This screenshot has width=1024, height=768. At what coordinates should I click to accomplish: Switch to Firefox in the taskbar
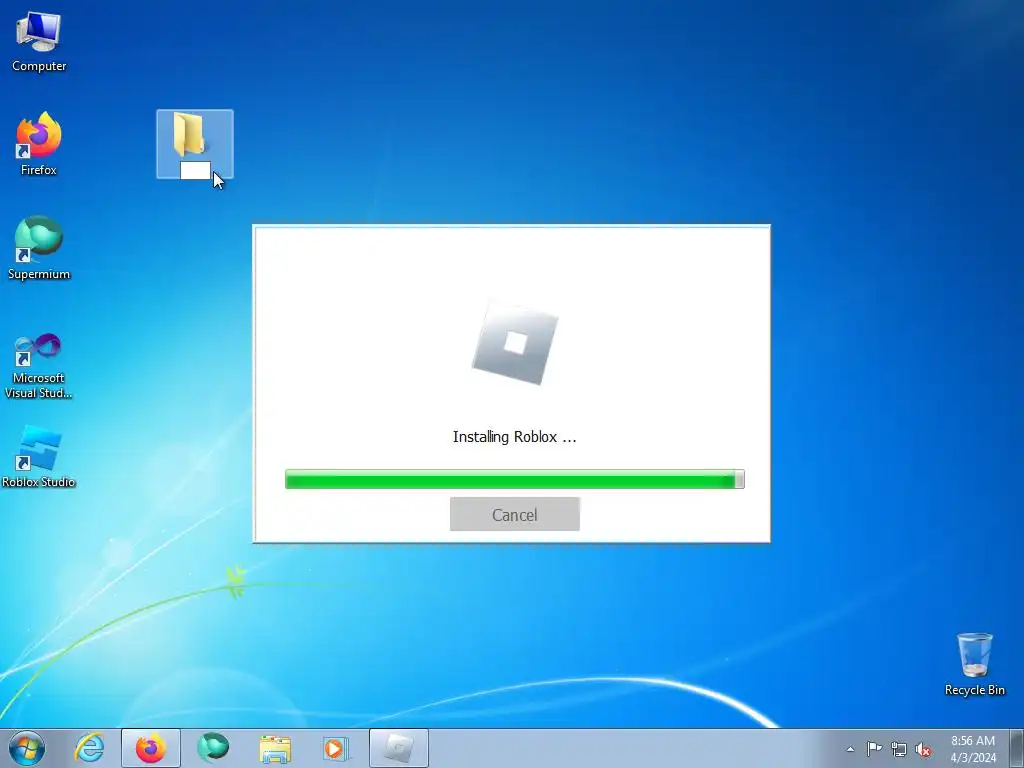click(151, 748)
